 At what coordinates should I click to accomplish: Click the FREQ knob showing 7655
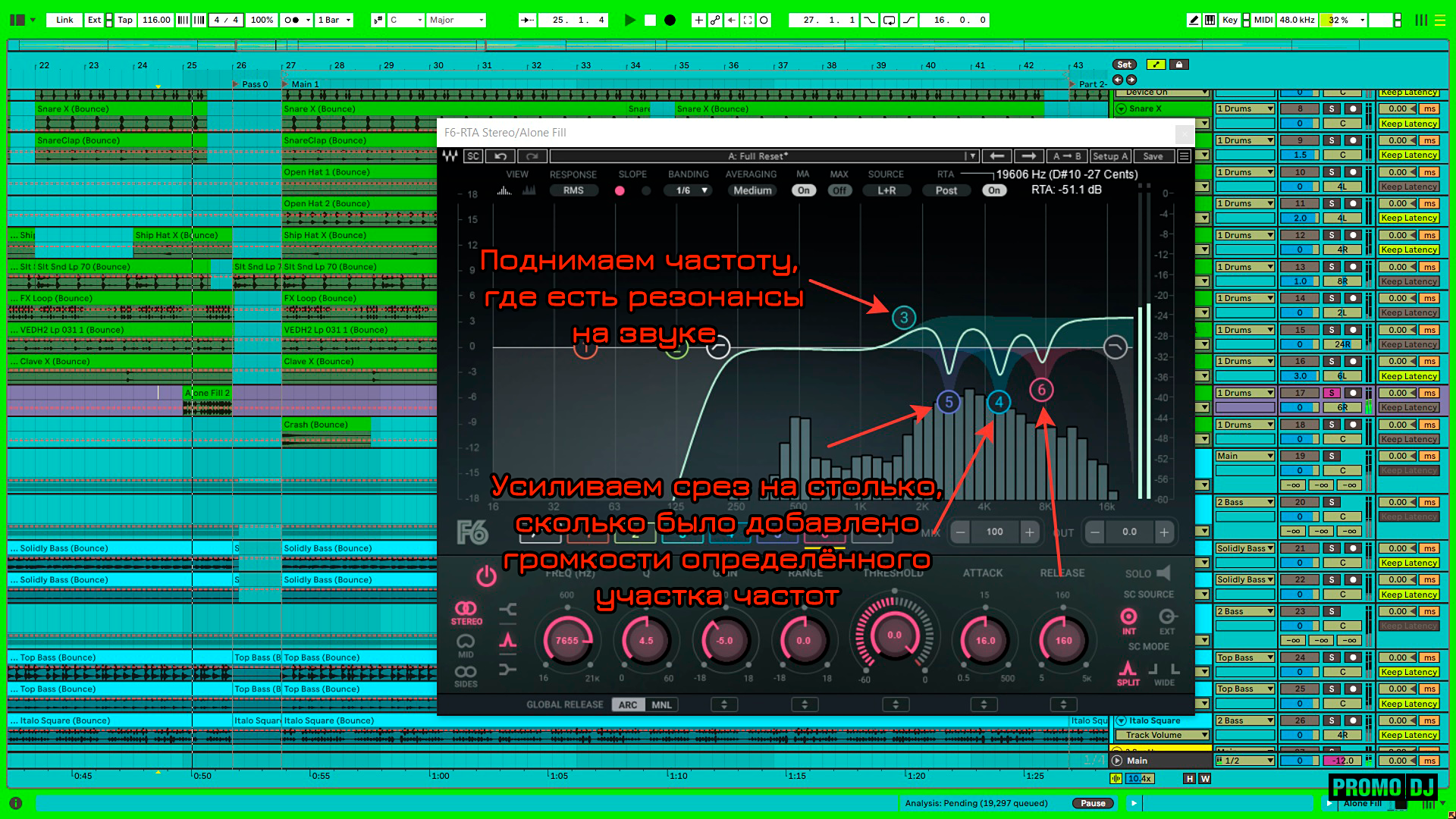[x=566, y=641]
